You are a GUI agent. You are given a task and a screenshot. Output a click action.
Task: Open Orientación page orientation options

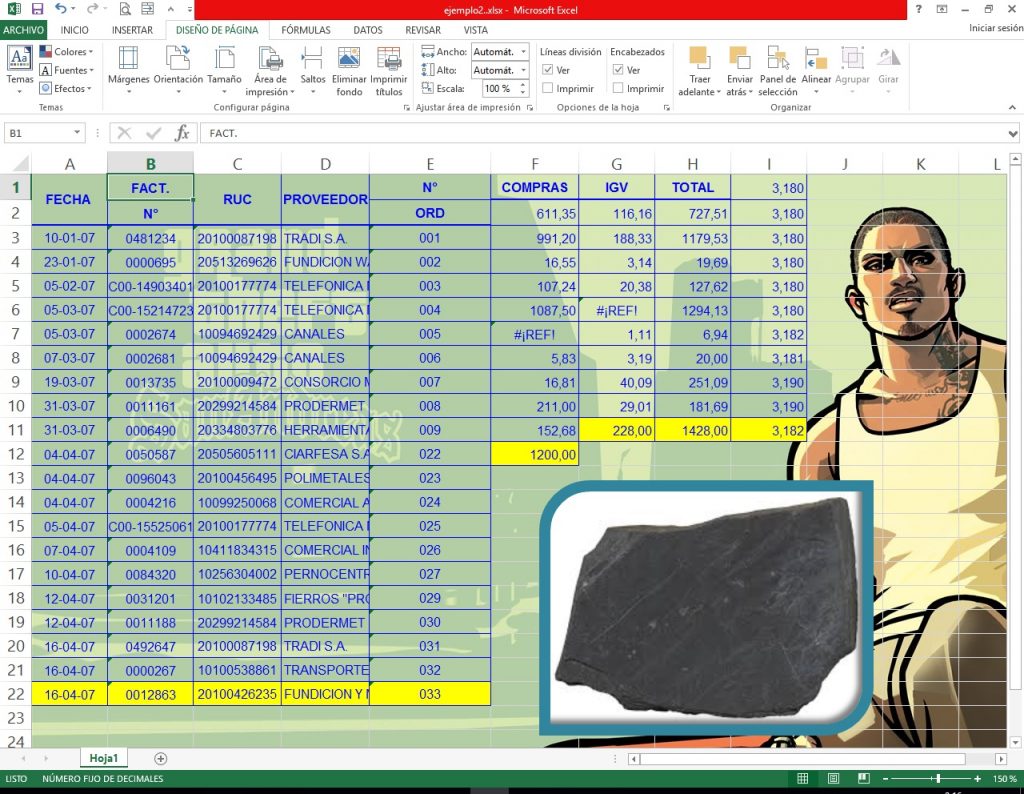(178, 71)
